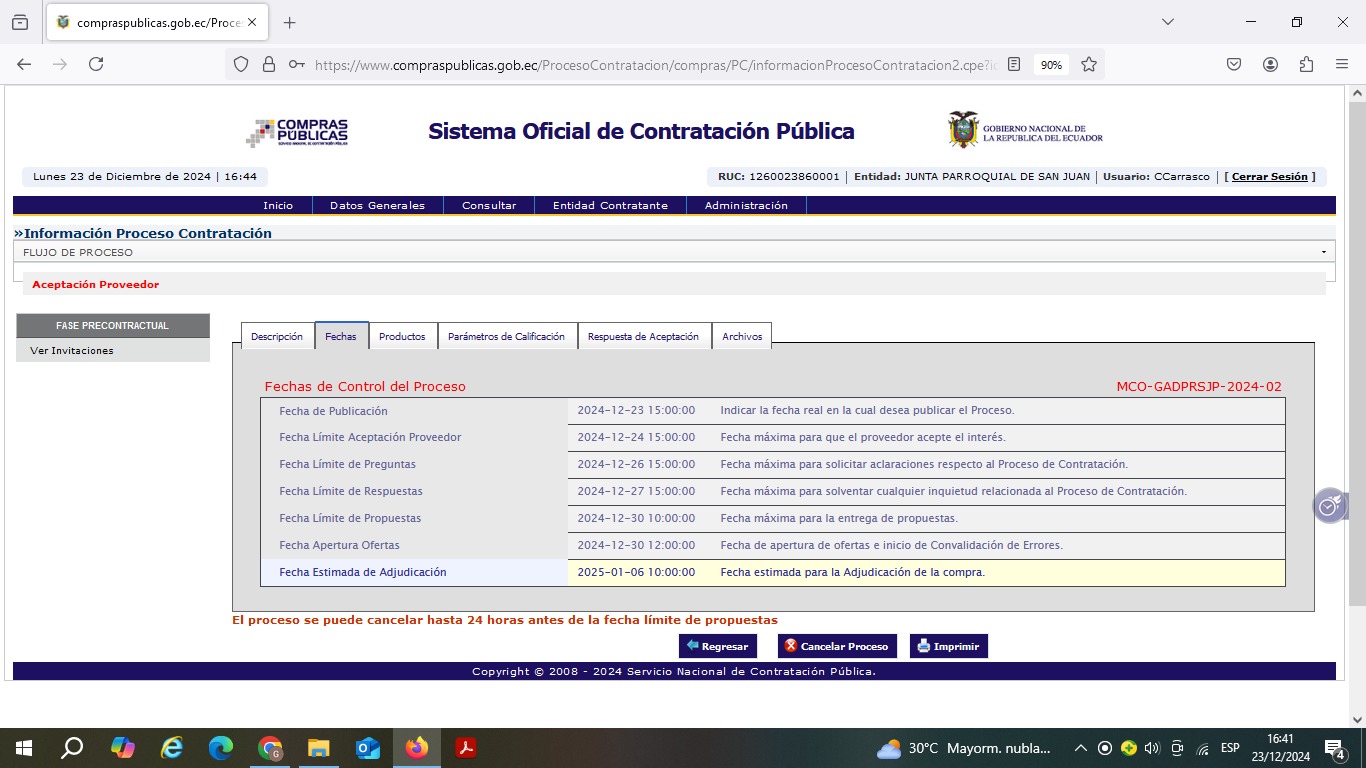This screenshot has width=1366, height=768.
Task: Click the Cerrar Sesión link
Action: pyautogui.click(x=1269, y=177)
